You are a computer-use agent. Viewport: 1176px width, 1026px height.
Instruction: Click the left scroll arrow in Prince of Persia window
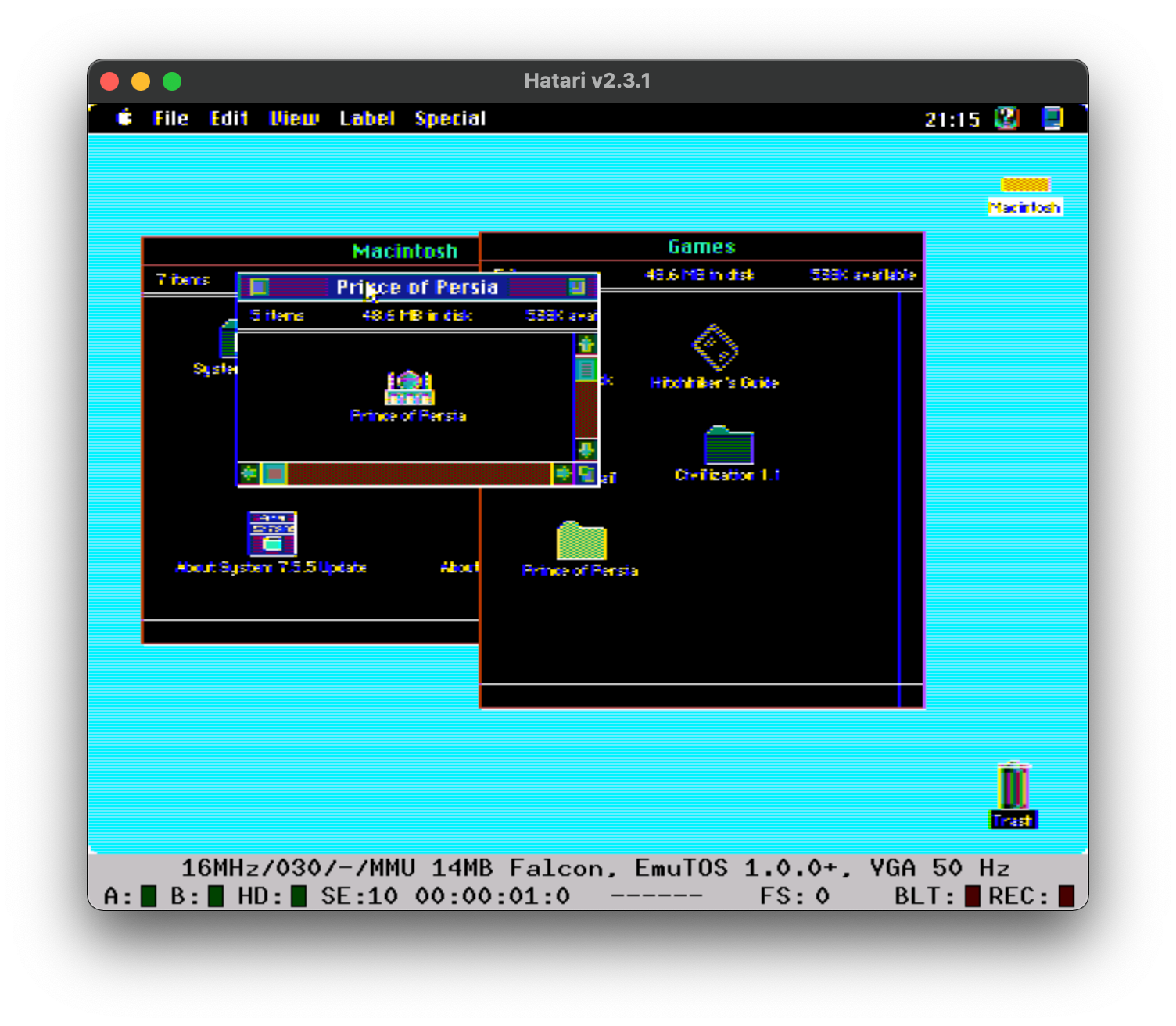[x=249, y=473]
